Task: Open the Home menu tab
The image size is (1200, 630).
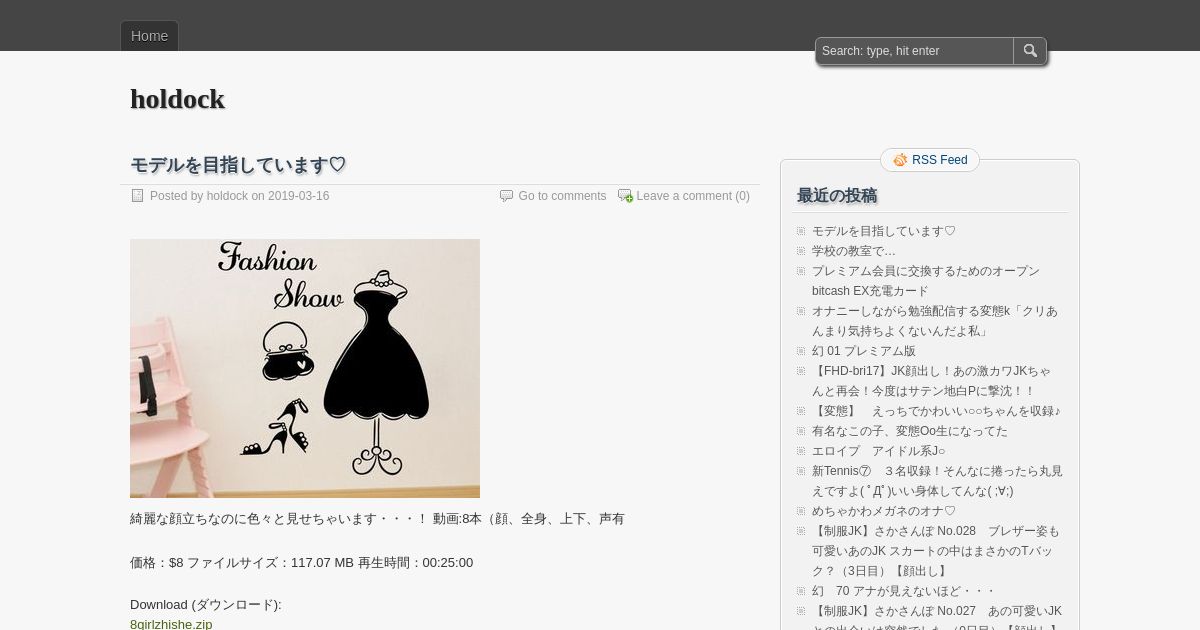Action: click(x=149, y=36)
